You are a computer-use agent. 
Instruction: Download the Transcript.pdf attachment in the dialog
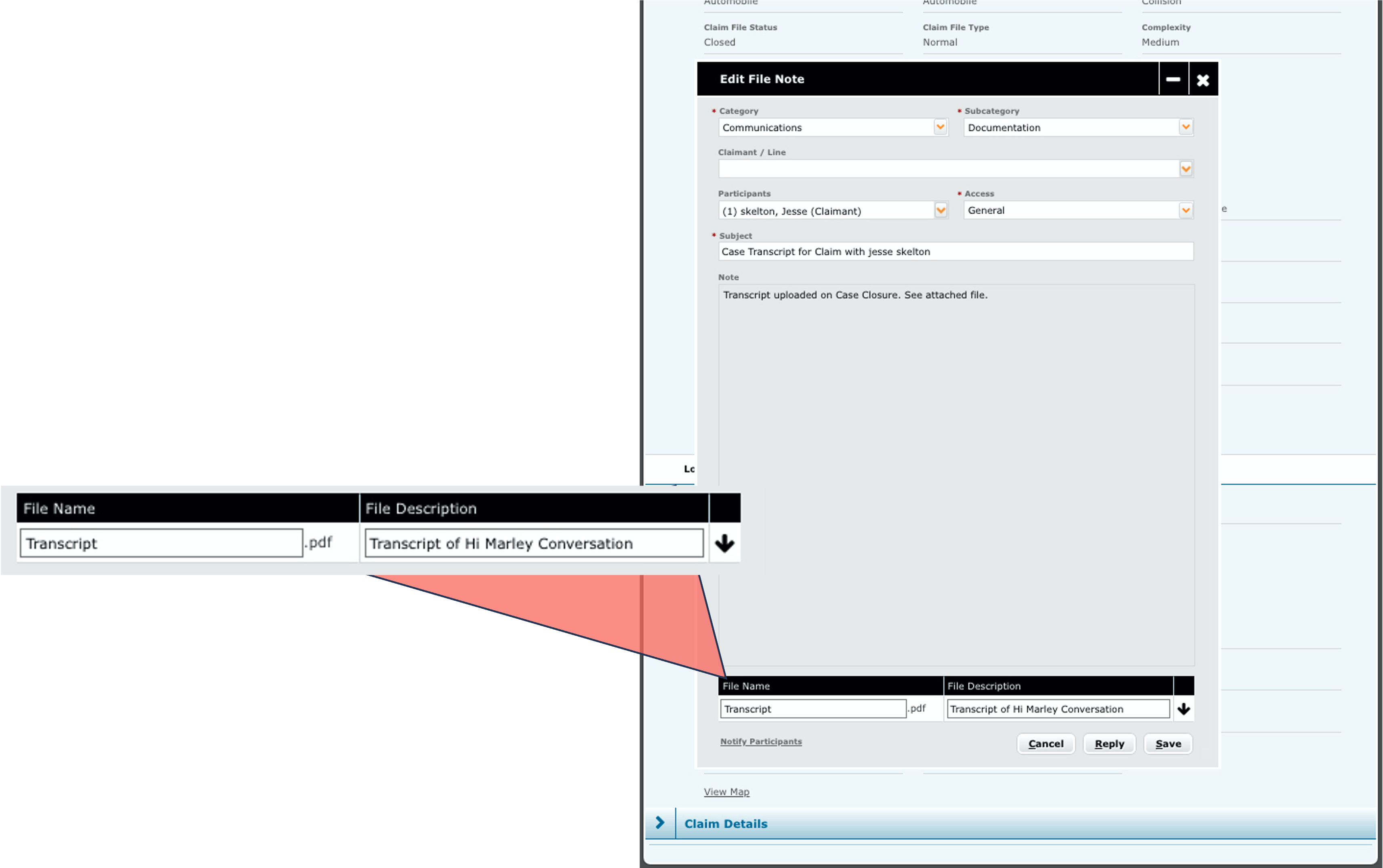(1183, 709)
